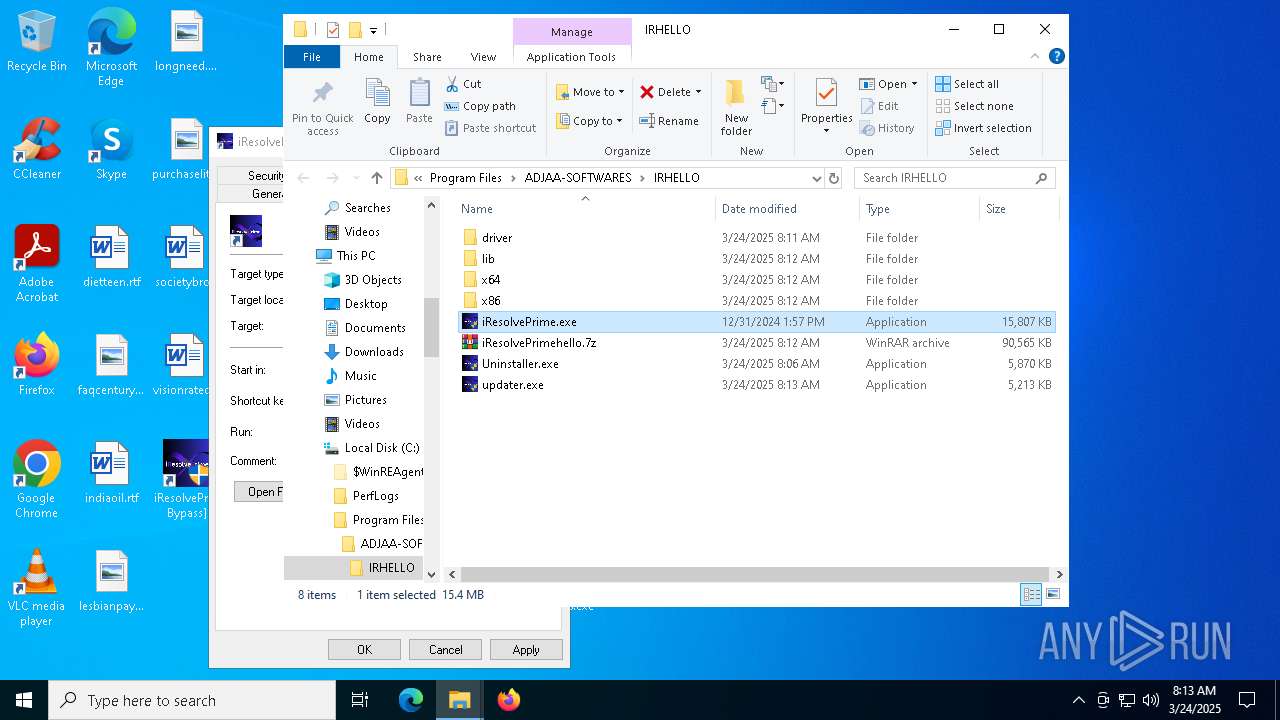Click Type here to search box
This screenshot has height=720, width=1280.
point(192,700)
